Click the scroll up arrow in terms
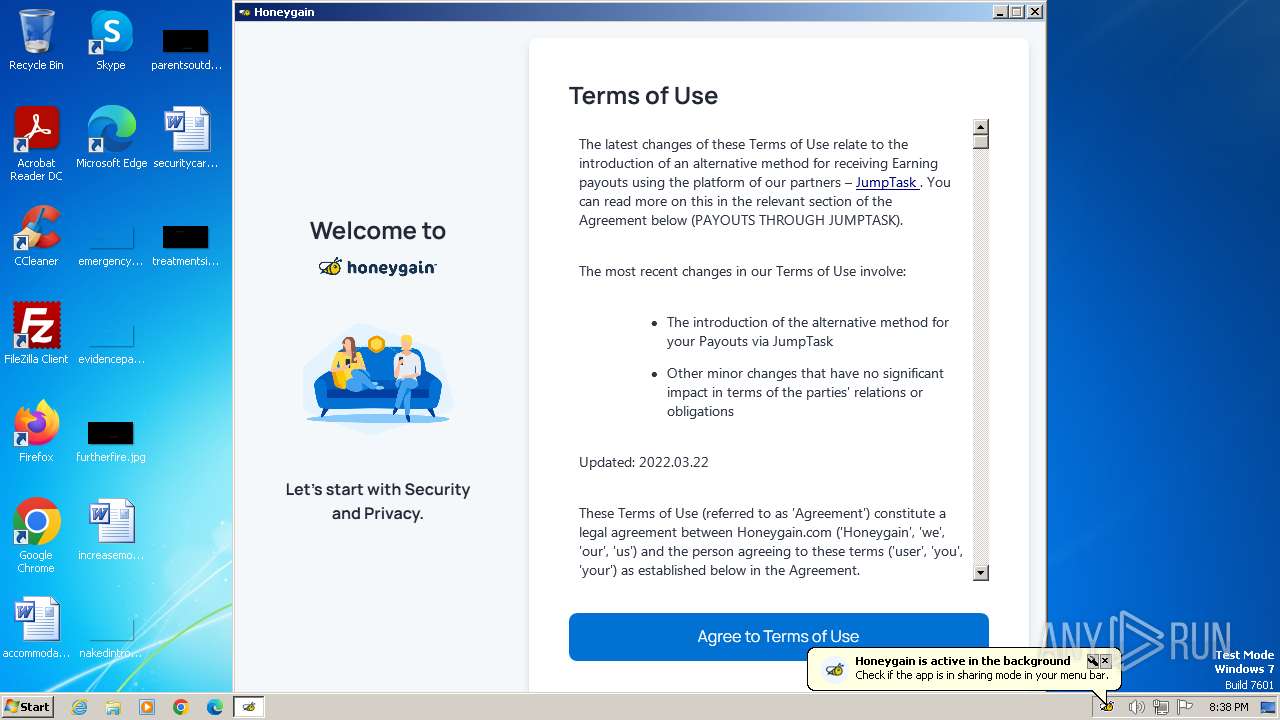Image resolution: width=1280 pixels, height=720 pixels. (x=981, y=127)
